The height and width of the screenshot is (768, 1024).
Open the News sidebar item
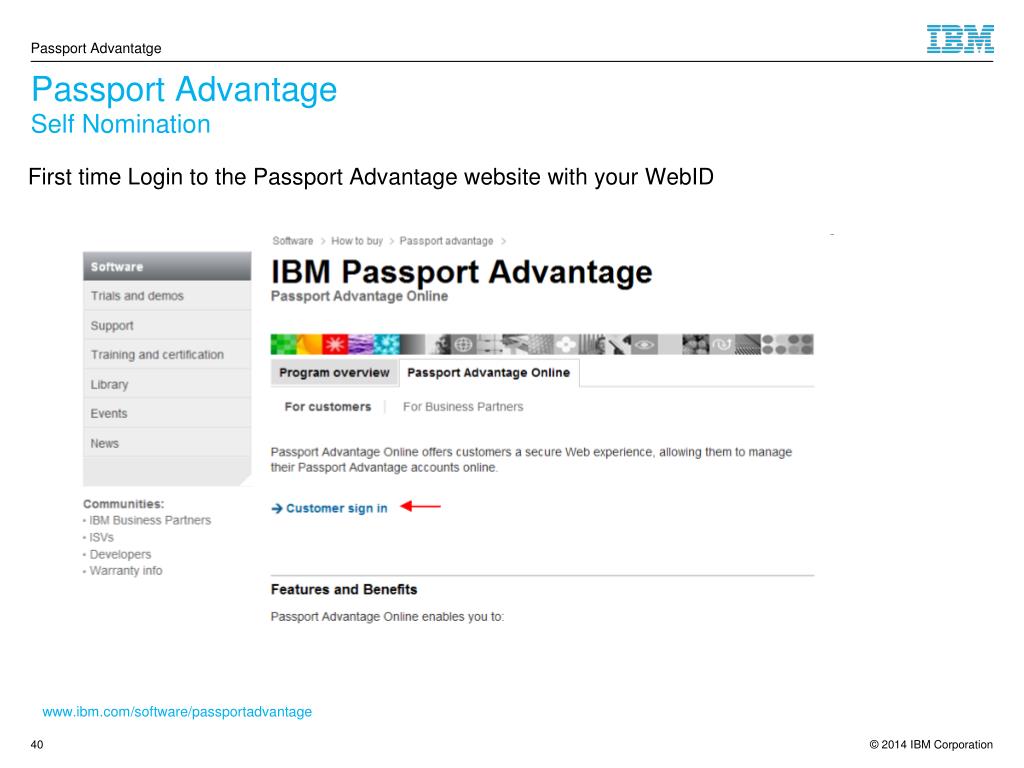[167, 443]
